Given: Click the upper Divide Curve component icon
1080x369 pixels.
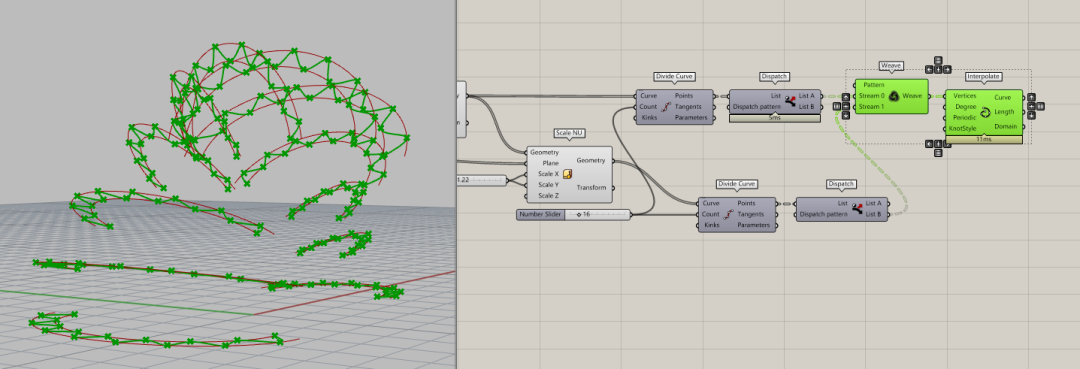Looking at the screenshot, I should pos(666,107).
